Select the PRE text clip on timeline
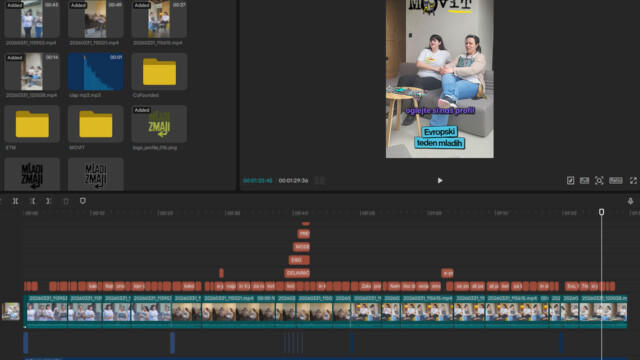 [x=304, y=234]
